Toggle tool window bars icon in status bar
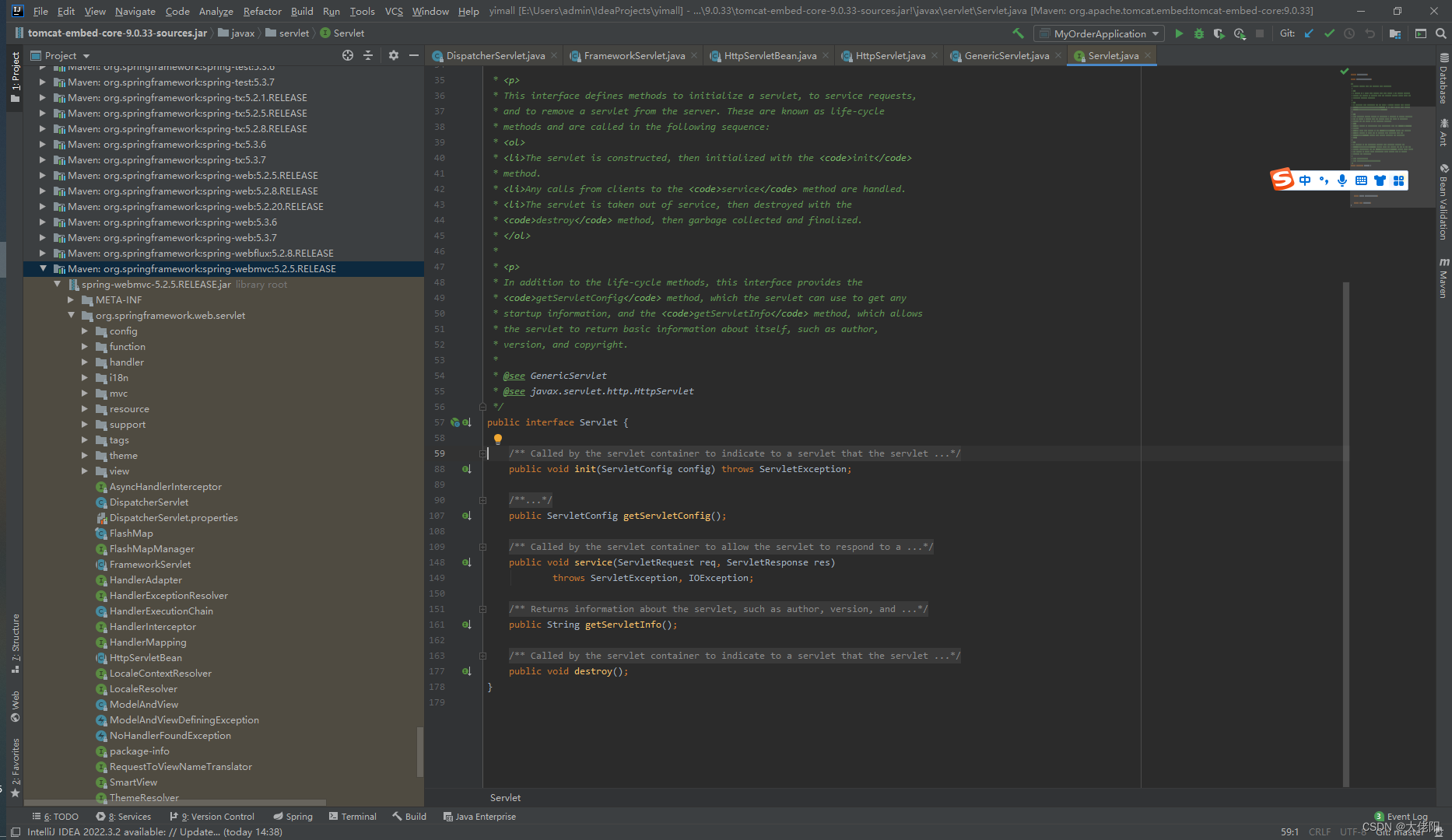1452x840 pixels. pyautogui.click(x=15, y=831)
